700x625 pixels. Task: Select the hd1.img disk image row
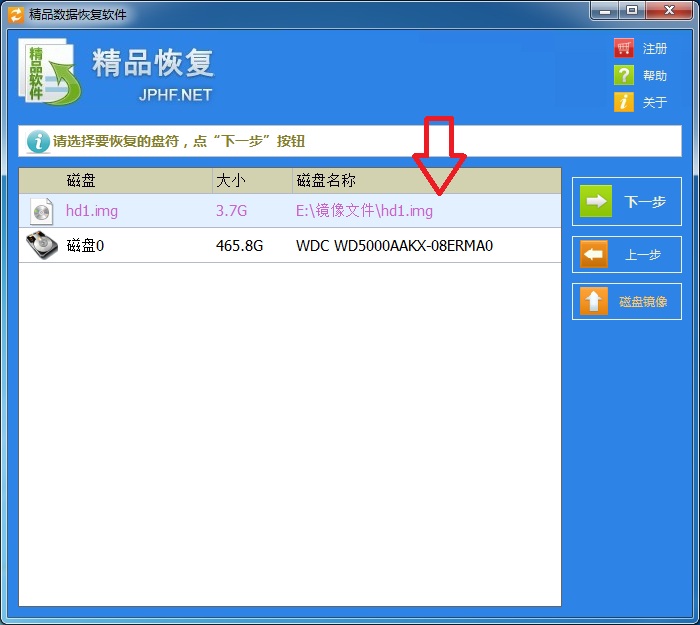pos(290,211)
